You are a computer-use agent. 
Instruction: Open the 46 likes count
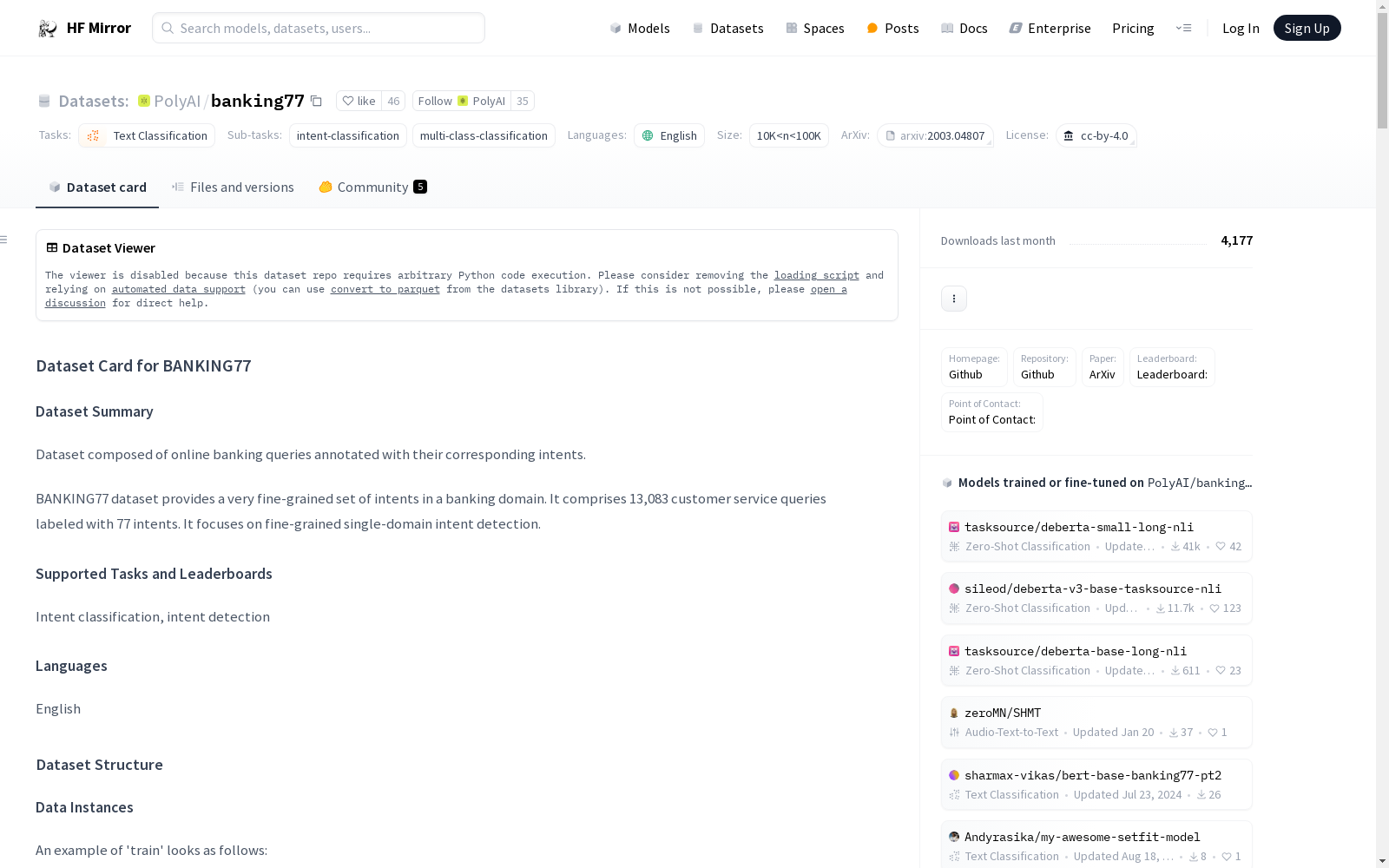[x=393, y=101]
